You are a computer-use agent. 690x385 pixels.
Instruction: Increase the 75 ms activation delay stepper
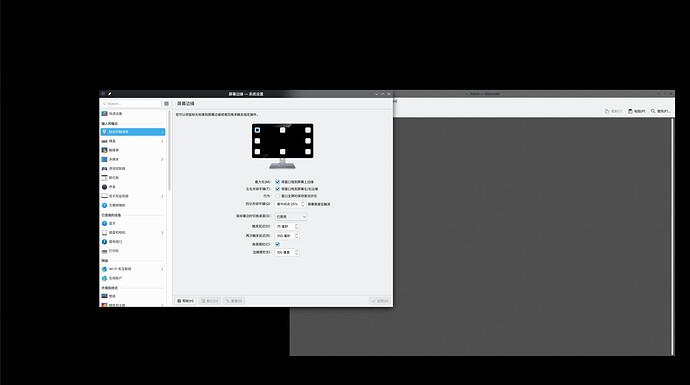pos(296,225)
